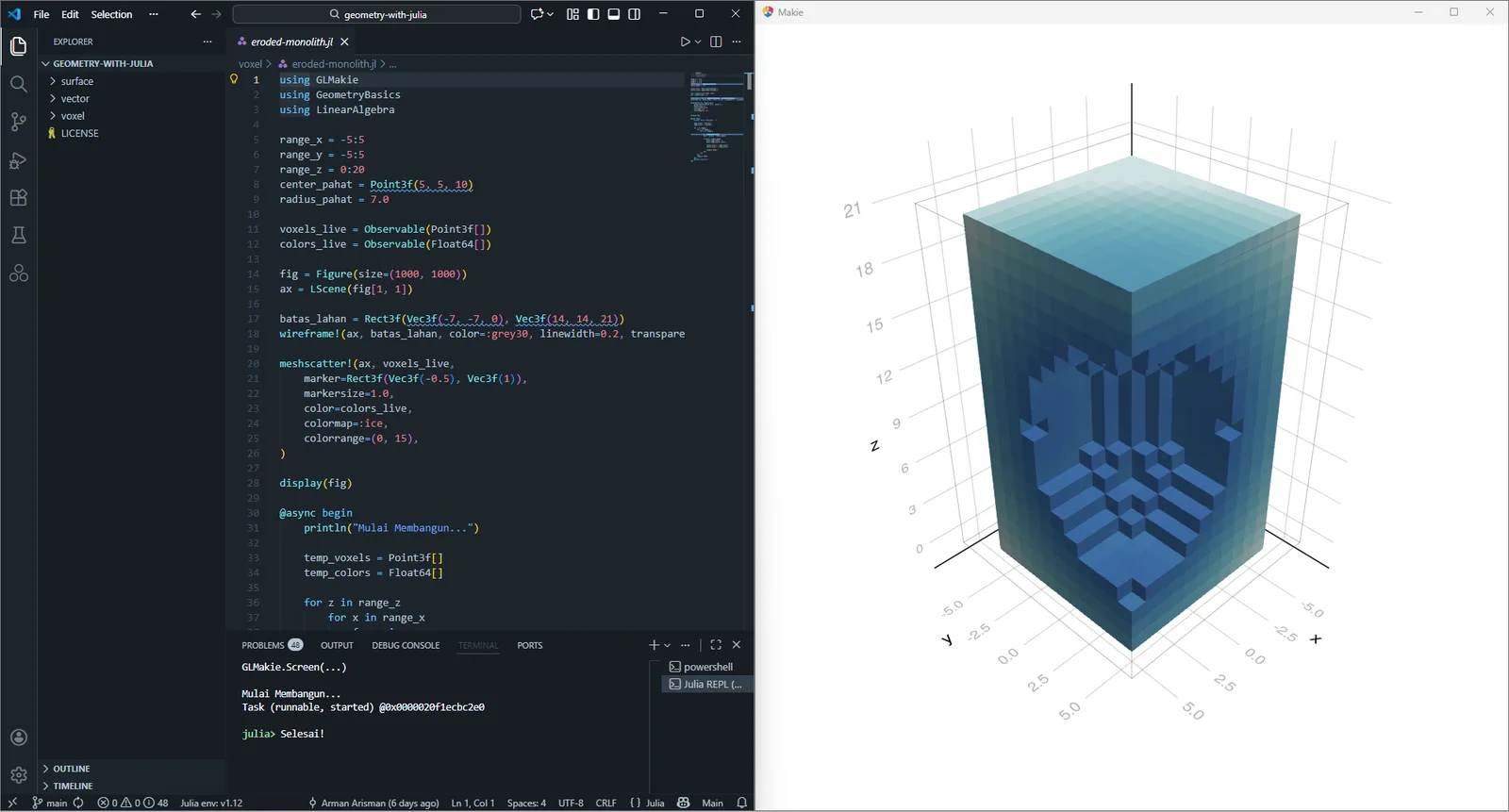The height and width of the screenshot is (812, 1509).
Task: Toggle the secondary side bar
Action: [x=635, y=14]
